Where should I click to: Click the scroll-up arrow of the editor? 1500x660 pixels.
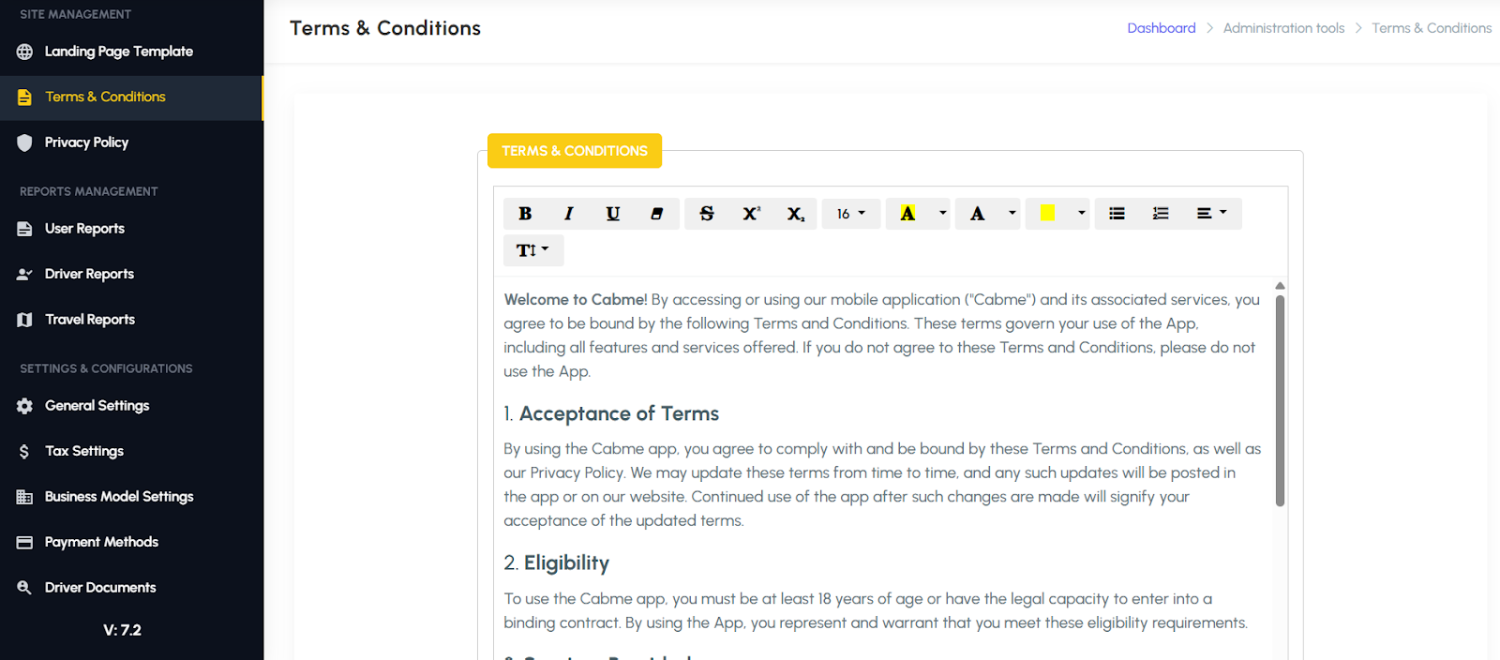1280,286
